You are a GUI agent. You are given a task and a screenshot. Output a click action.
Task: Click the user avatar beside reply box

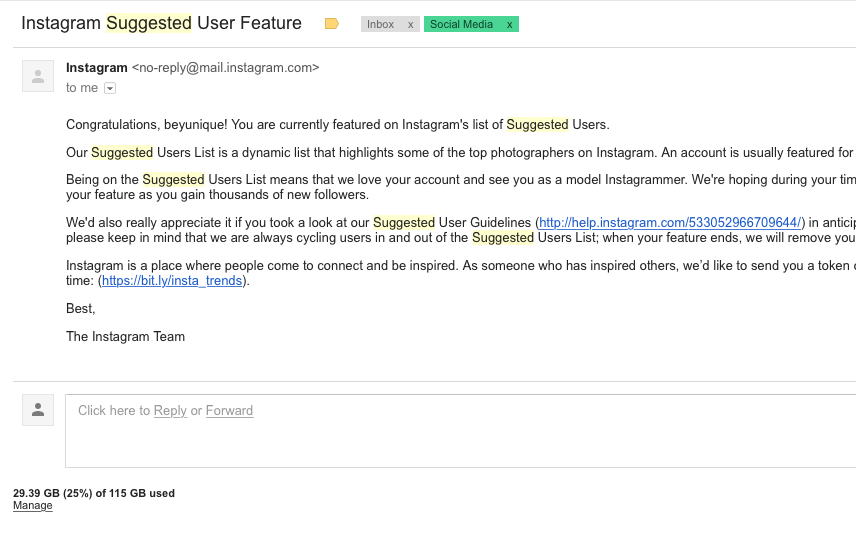[38, 410]
